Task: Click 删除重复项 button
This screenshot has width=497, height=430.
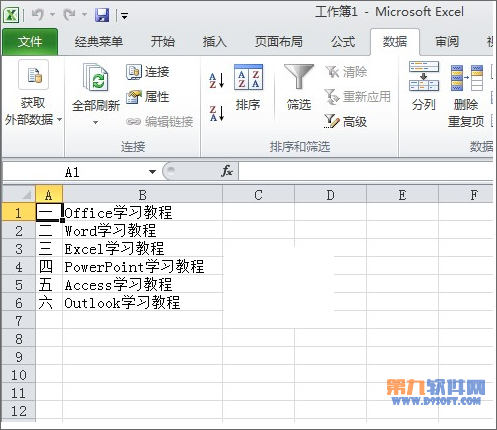Action: click(466, 95)
